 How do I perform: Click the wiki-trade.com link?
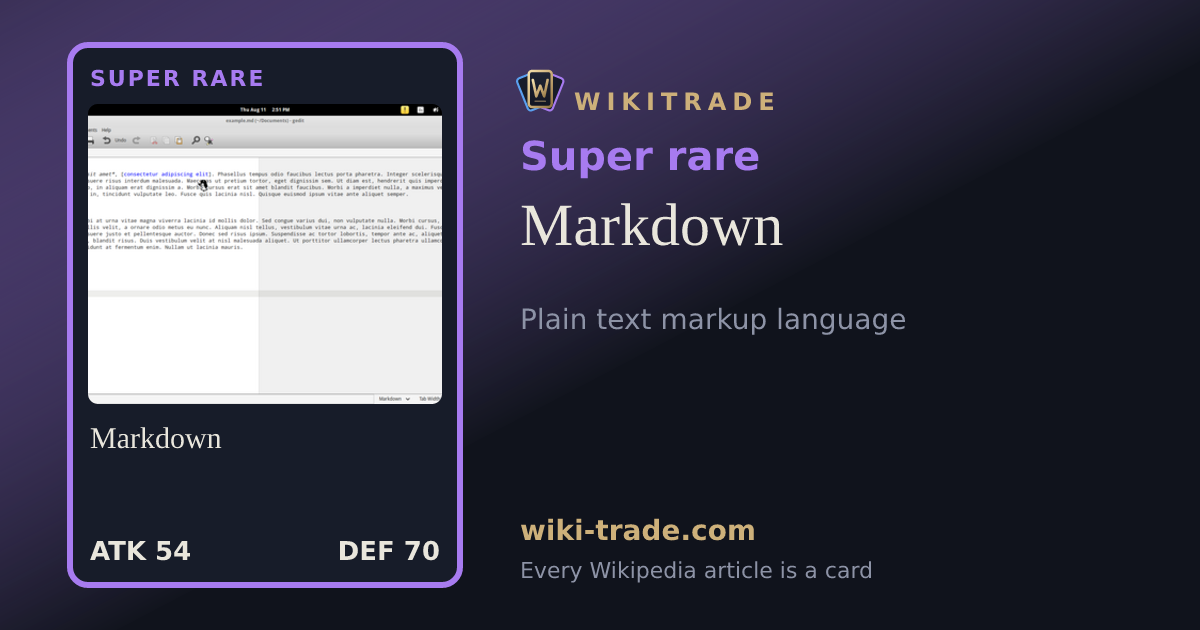click(638, 530)
